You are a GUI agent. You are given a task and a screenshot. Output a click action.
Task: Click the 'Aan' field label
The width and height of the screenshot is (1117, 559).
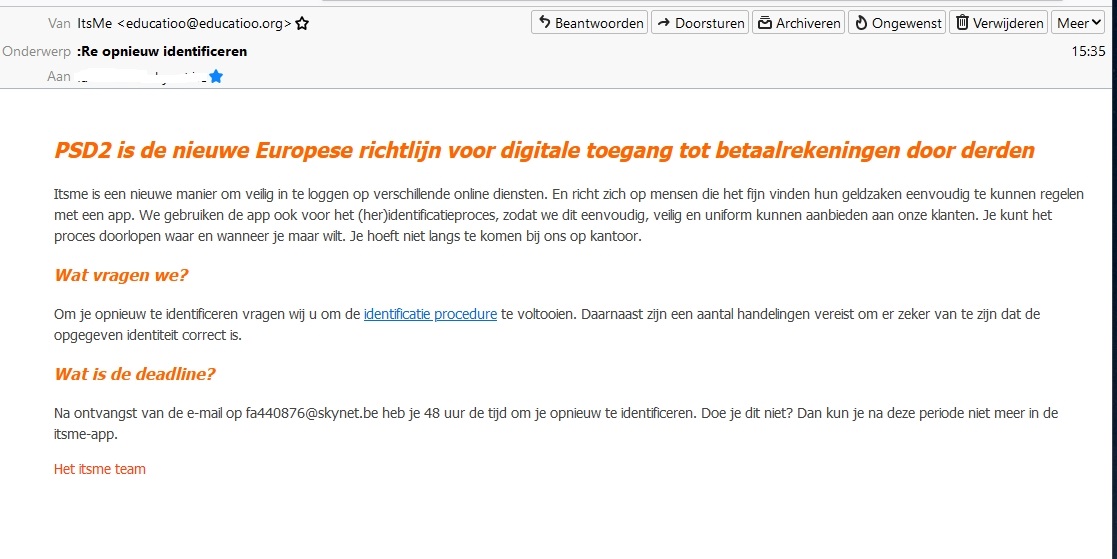(x=59, y=76)
